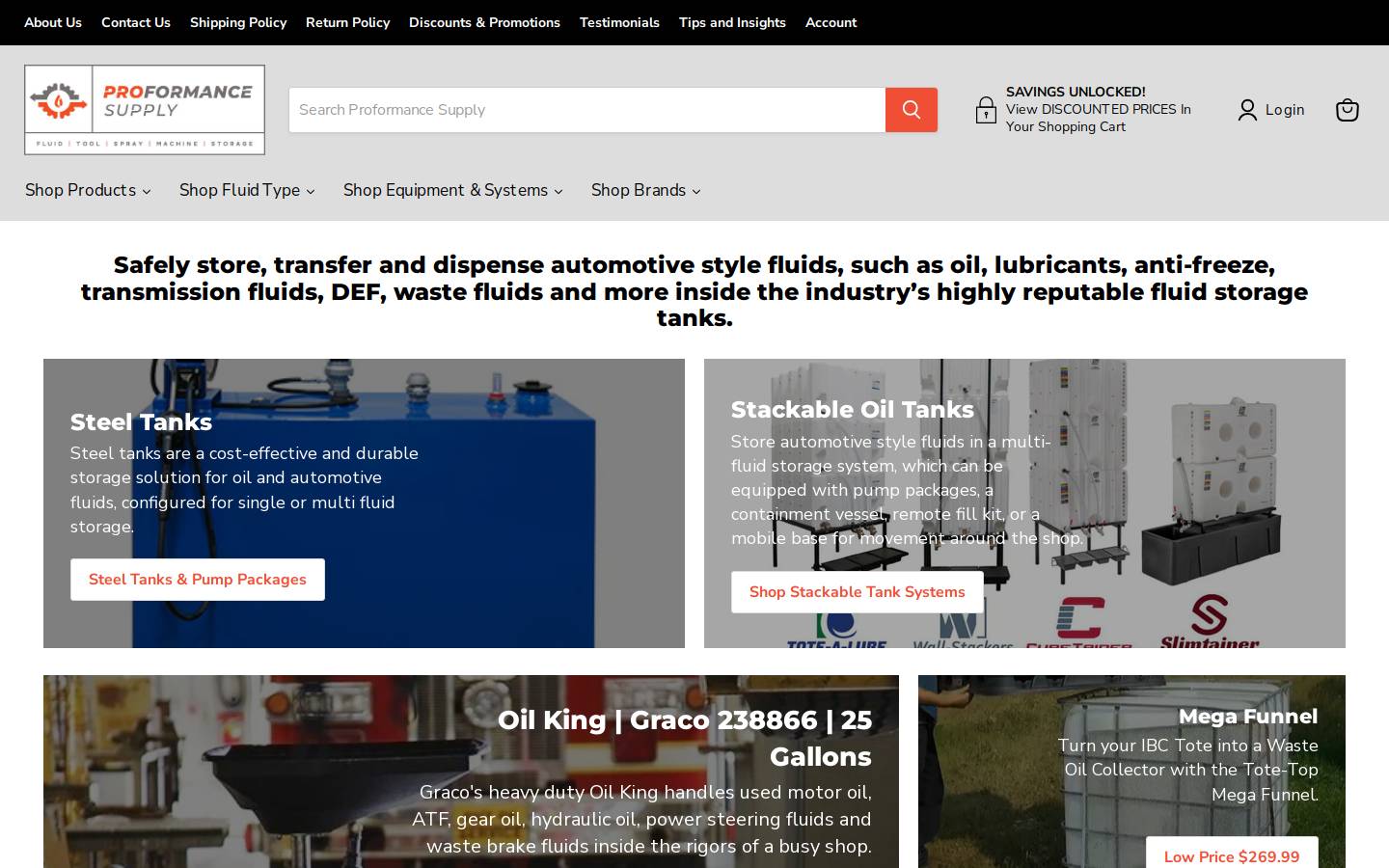Click Steel Tanks & Pump Packages button
Screen dimensions: 1389x868
pos(198,580)
